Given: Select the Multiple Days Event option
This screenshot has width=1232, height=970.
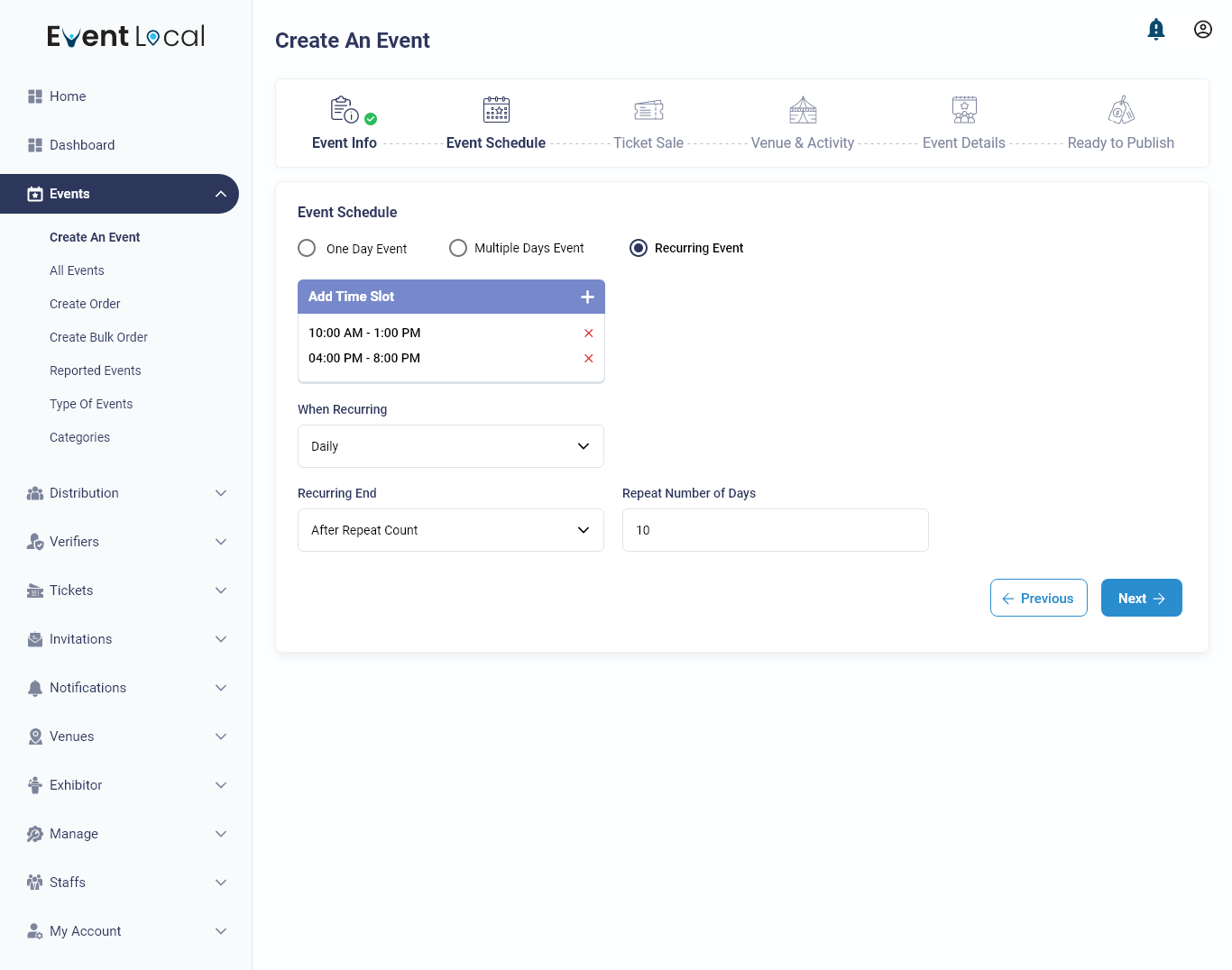Looking at the screenshot, I should click(x=458, y=248).
